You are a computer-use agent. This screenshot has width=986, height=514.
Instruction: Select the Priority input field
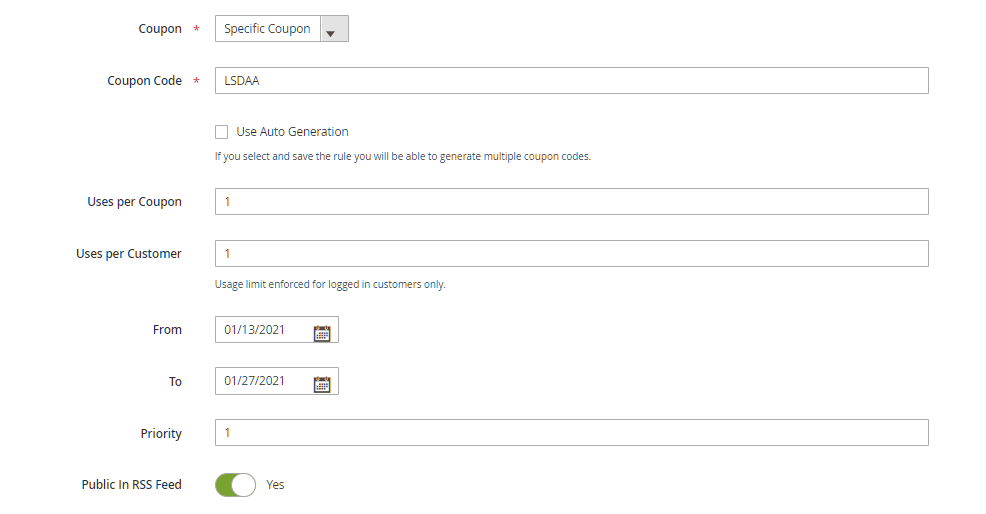(571, 433)
